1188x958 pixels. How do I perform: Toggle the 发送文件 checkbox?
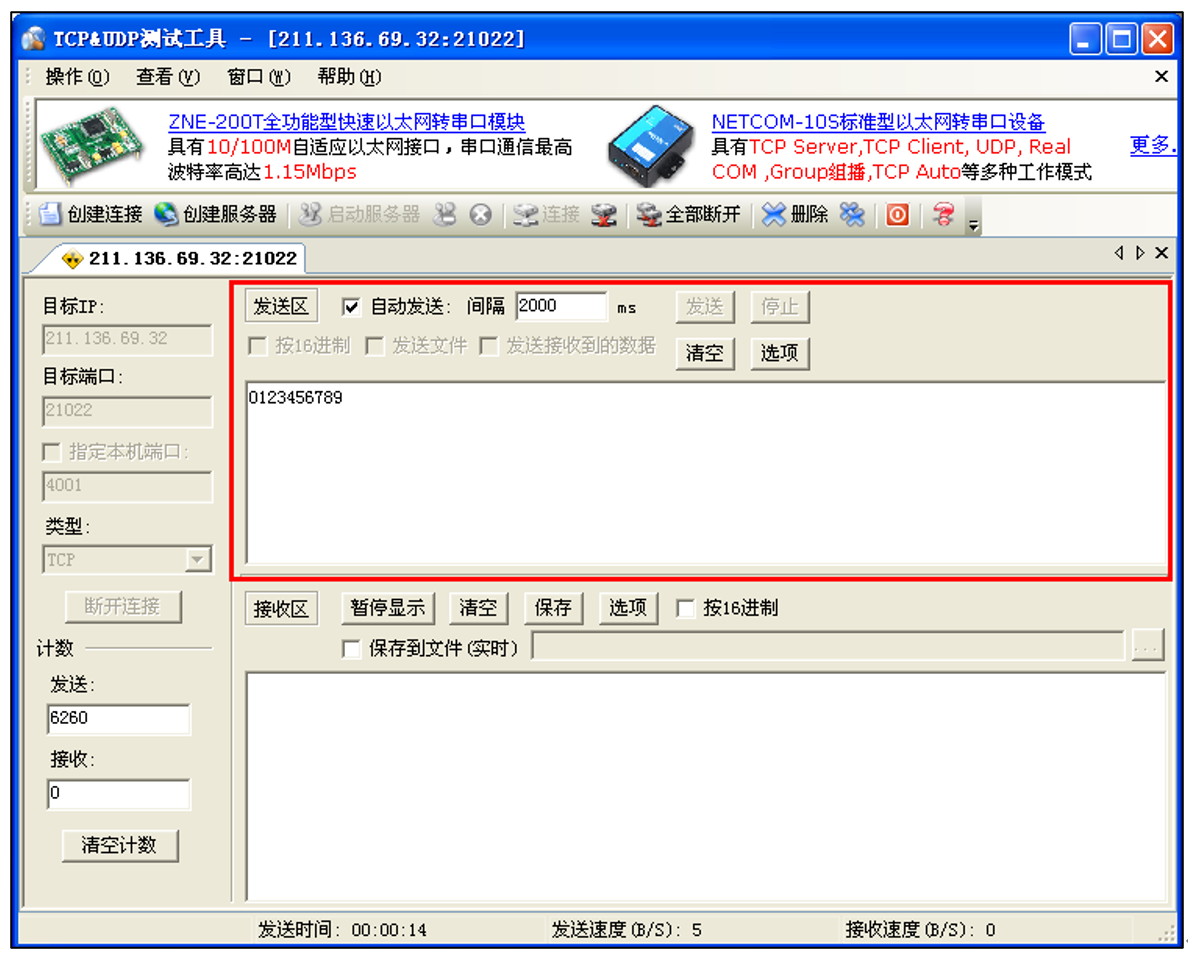pyautogui.click(x=374, y=346)
